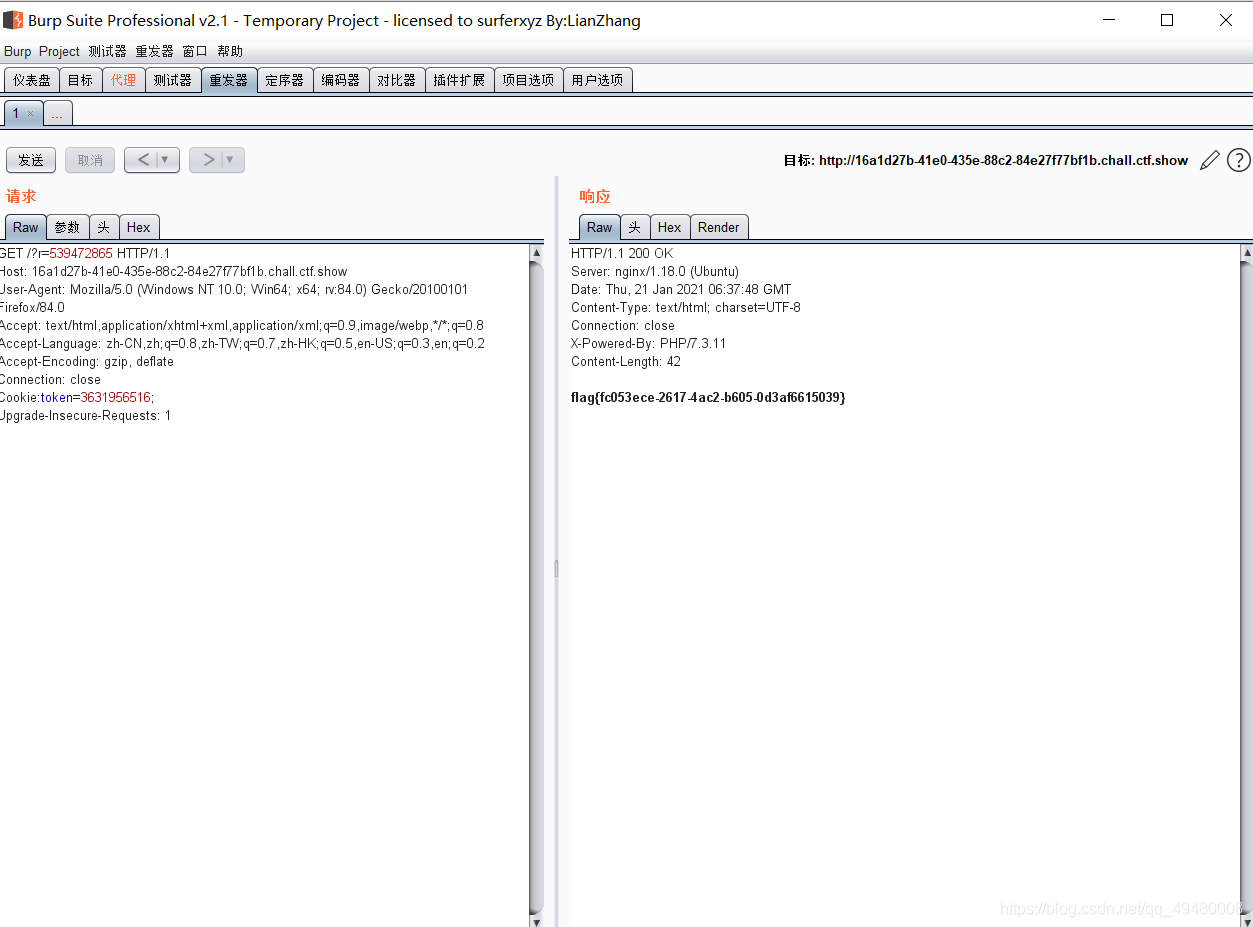
Task: Click the Date header line in response
Action: click(x=681, y=289)
